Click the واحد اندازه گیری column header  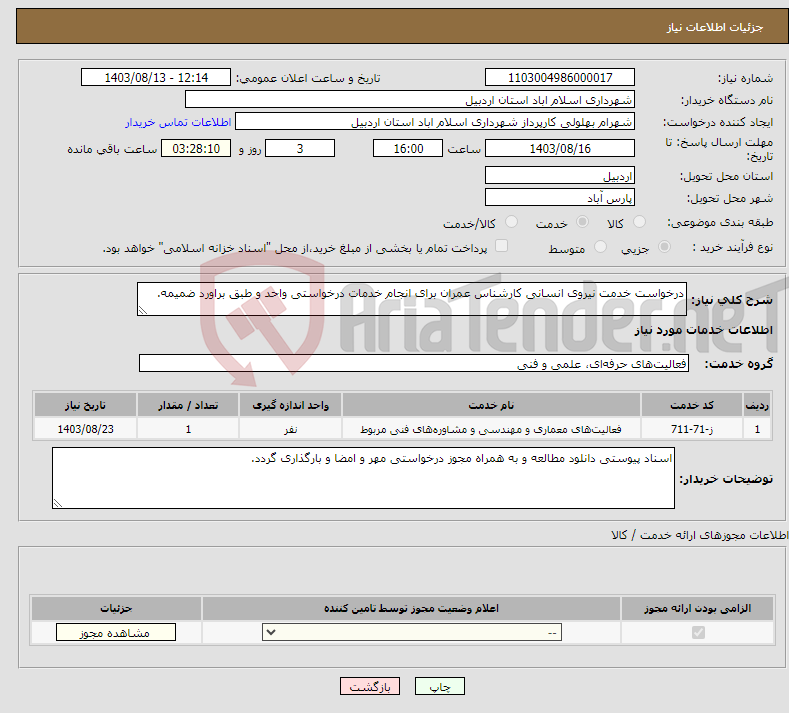(290, 405)
